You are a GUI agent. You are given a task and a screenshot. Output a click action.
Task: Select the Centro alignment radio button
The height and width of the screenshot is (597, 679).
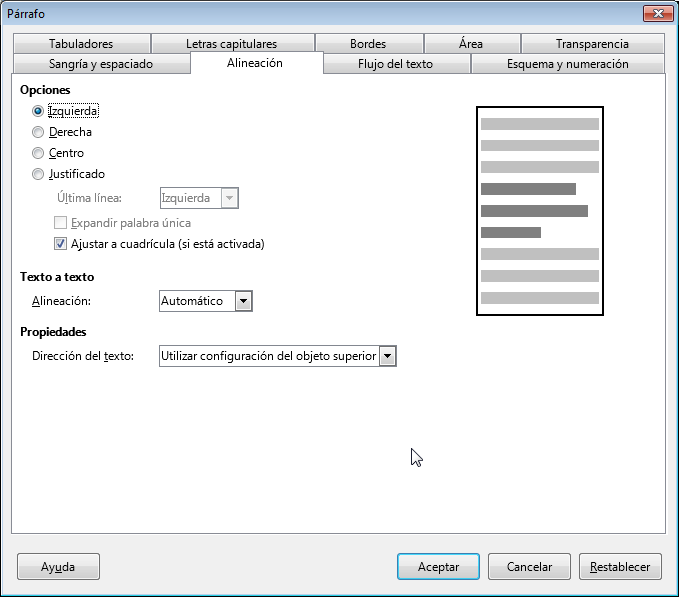click(38, 153)
